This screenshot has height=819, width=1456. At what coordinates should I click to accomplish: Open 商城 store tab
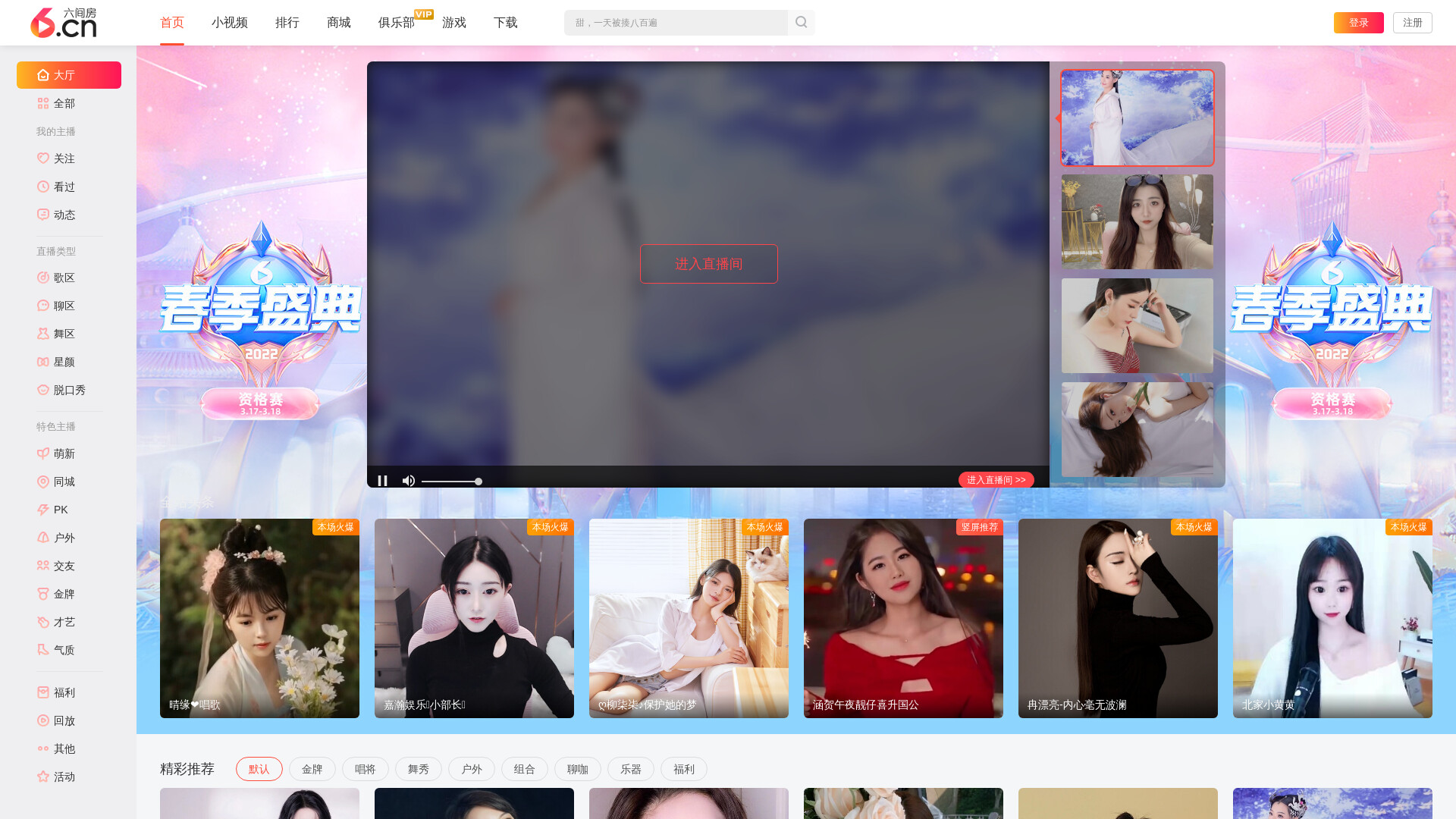click(x=339, y=23)
